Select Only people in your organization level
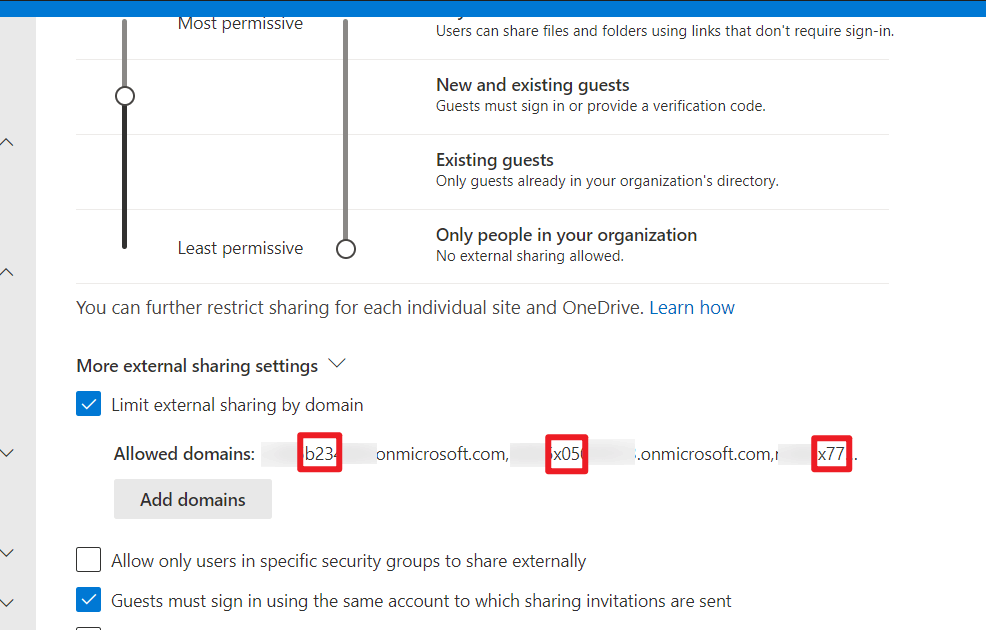Screen dimensions: 986x630 [566, 235]
